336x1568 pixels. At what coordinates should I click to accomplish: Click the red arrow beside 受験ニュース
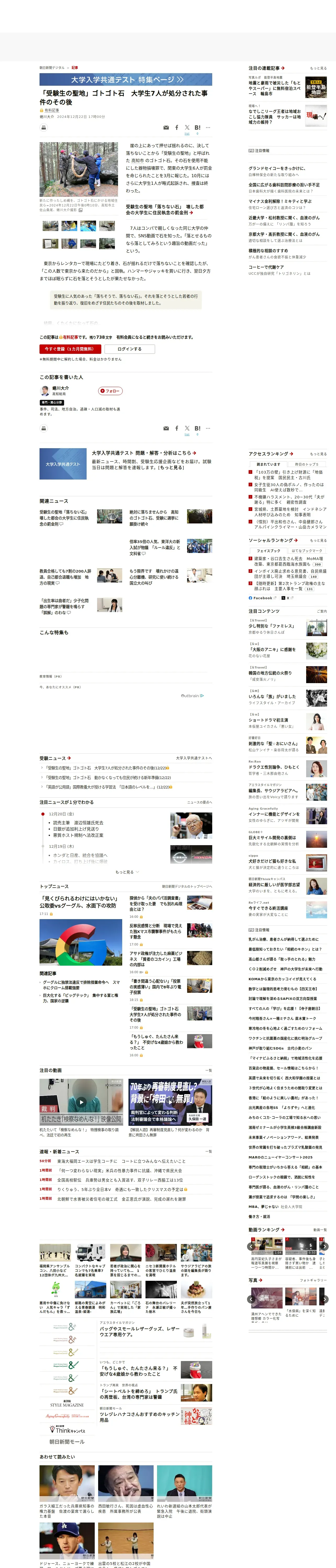tap(69, 758)
